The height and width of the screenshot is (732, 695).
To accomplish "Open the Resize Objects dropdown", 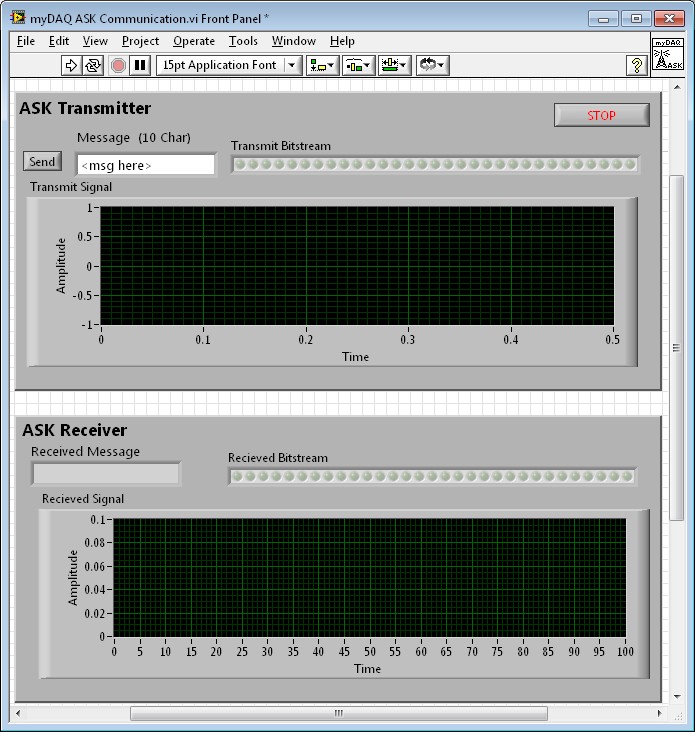I will 395,65.
